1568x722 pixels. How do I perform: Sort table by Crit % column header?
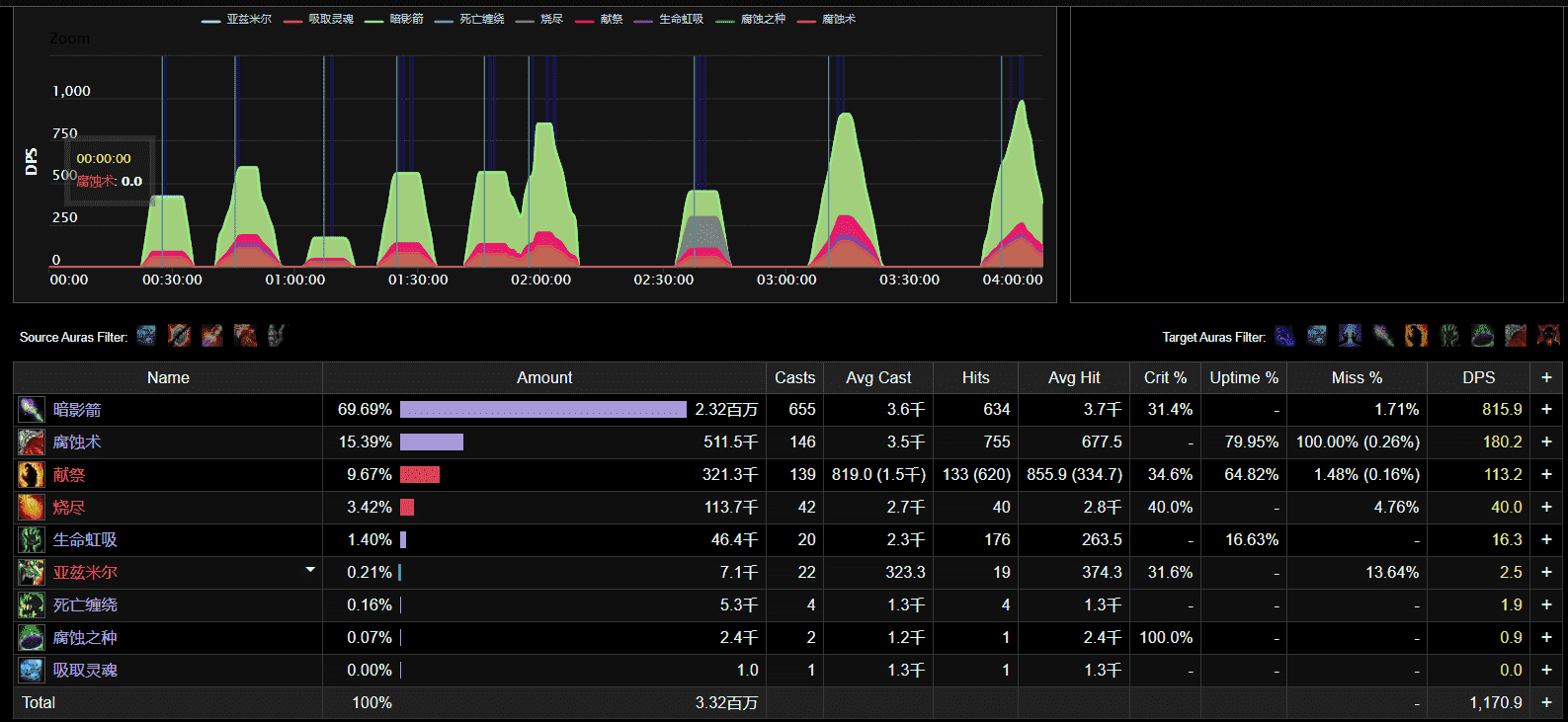(x=1165, y=377)
